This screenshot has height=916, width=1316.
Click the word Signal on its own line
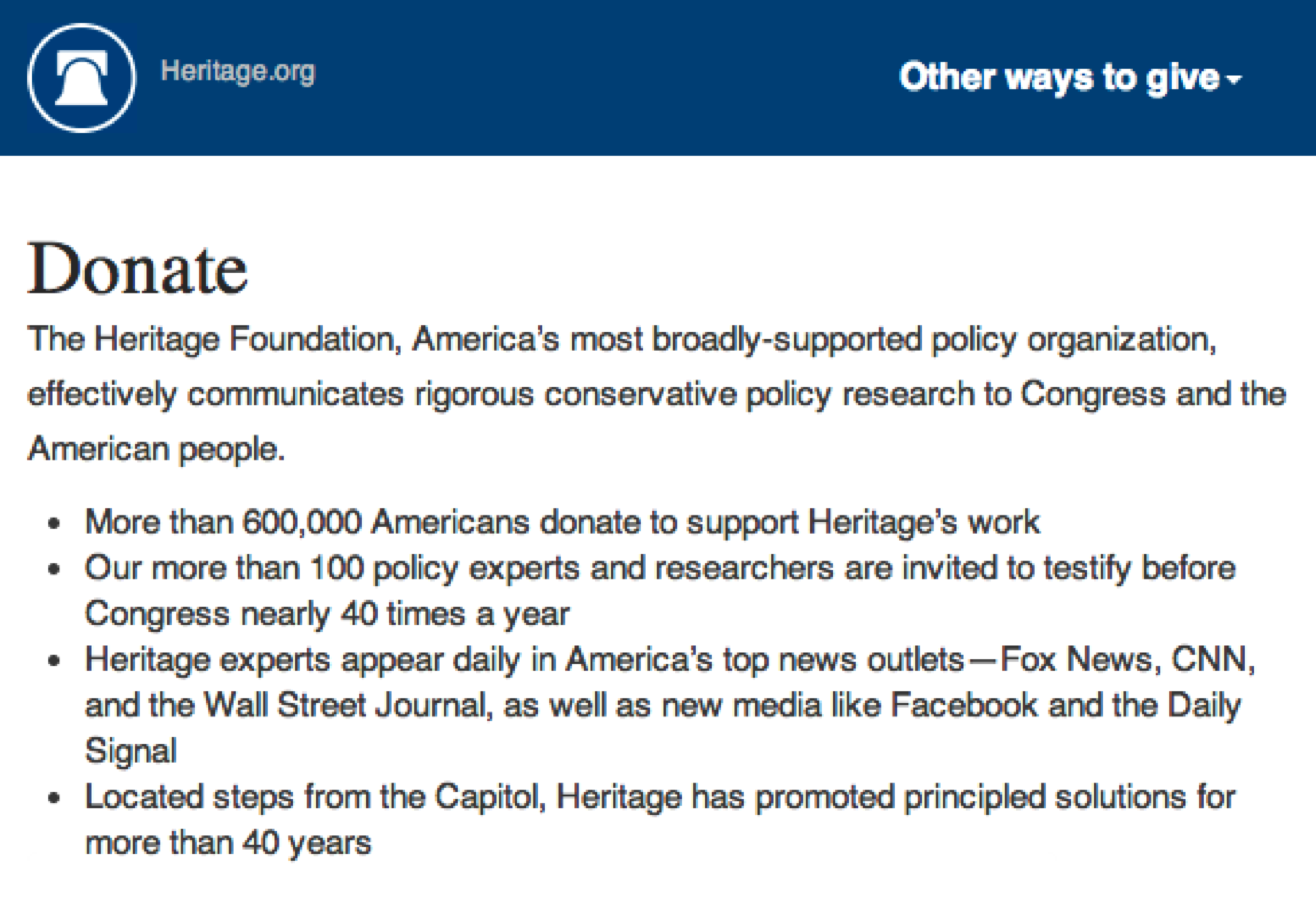(x=131, y=751)
